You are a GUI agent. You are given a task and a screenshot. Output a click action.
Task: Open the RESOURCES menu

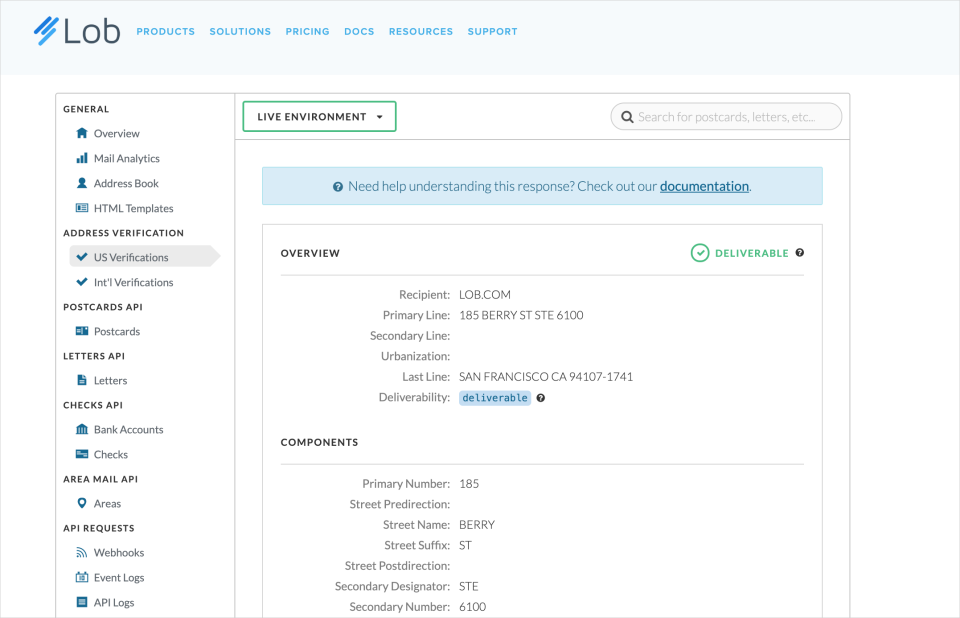421,31
